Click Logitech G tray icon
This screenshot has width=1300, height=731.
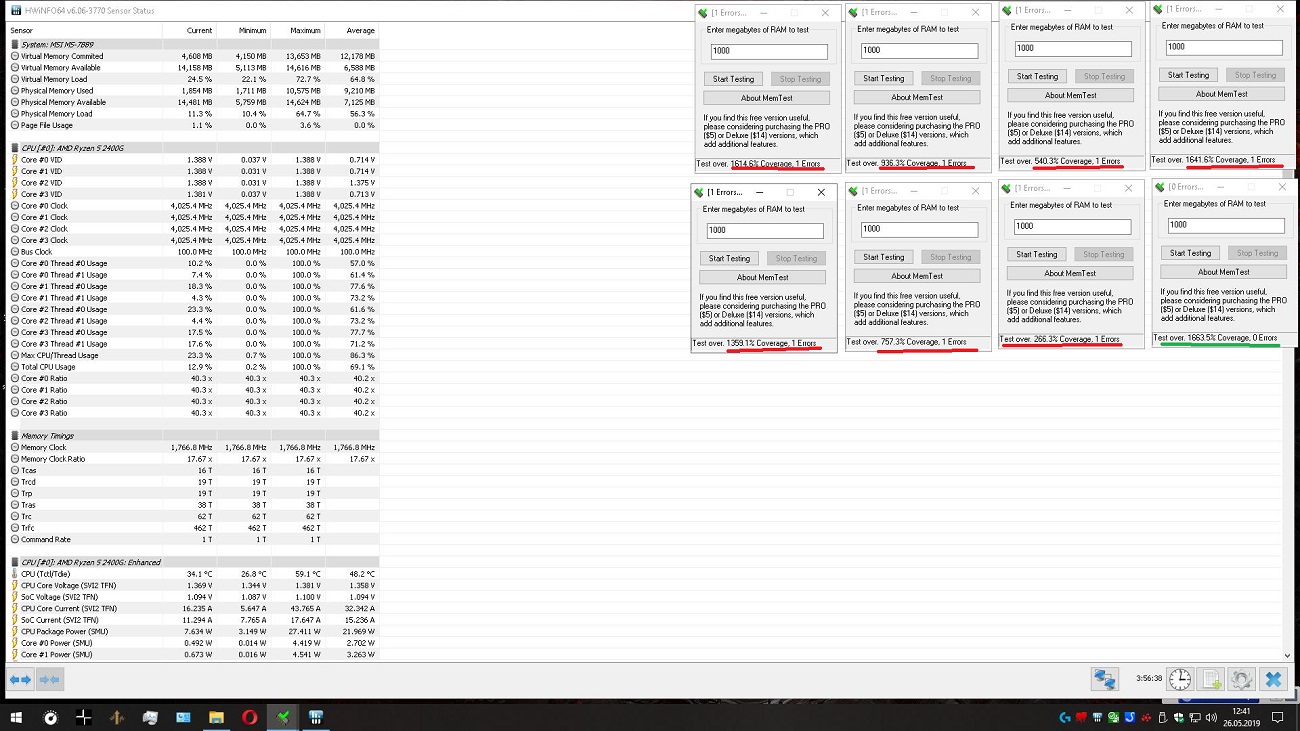(x=1065, y=717)
